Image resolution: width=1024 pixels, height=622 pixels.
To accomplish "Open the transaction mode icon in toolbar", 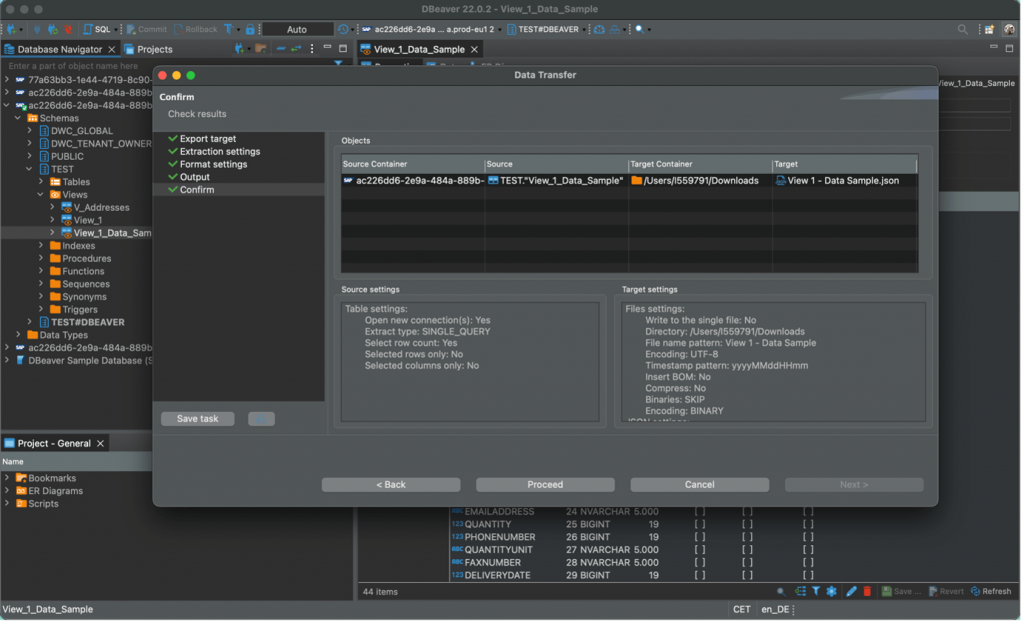I will [x=229, y=29].
